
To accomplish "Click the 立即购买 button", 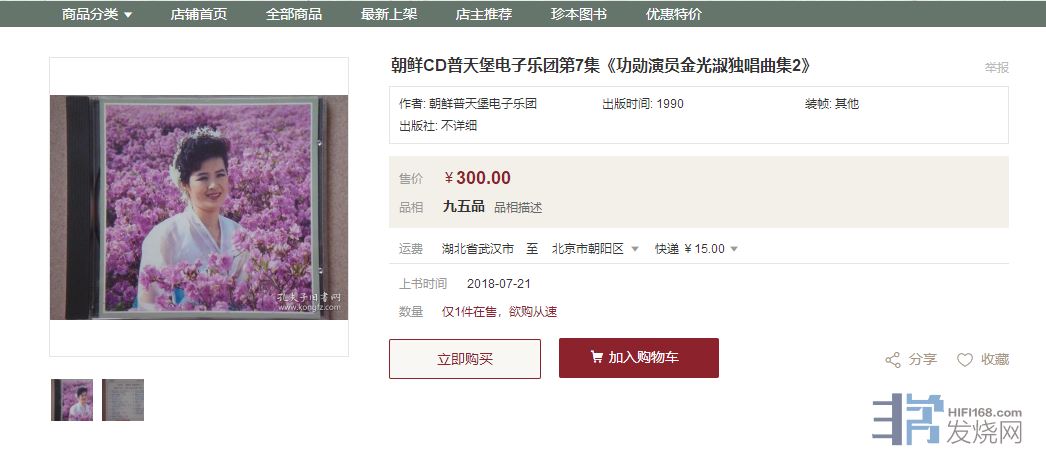I will 465,359.
